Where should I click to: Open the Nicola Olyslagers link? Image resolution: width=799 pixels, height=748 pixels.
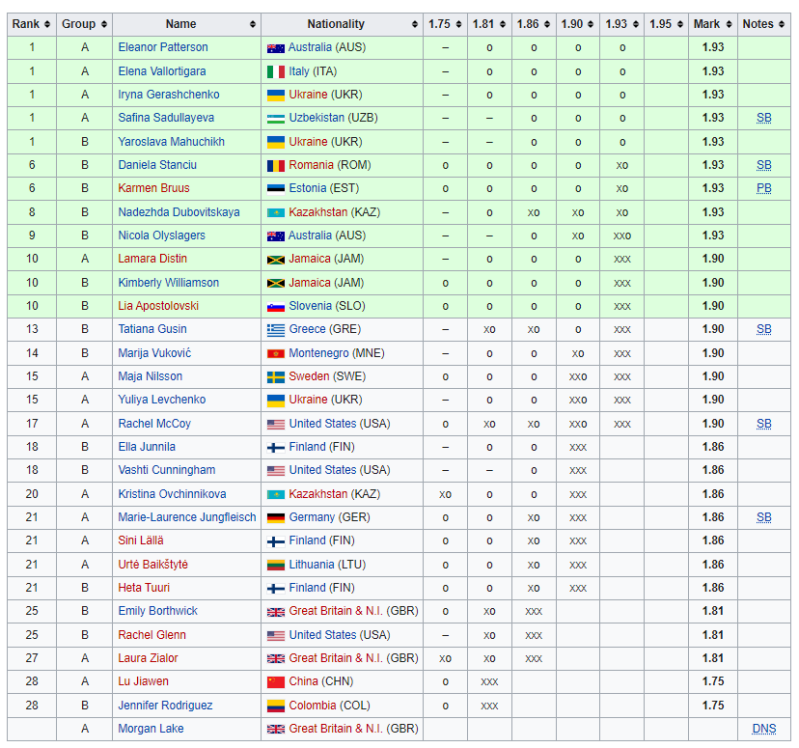pos(161,235)
